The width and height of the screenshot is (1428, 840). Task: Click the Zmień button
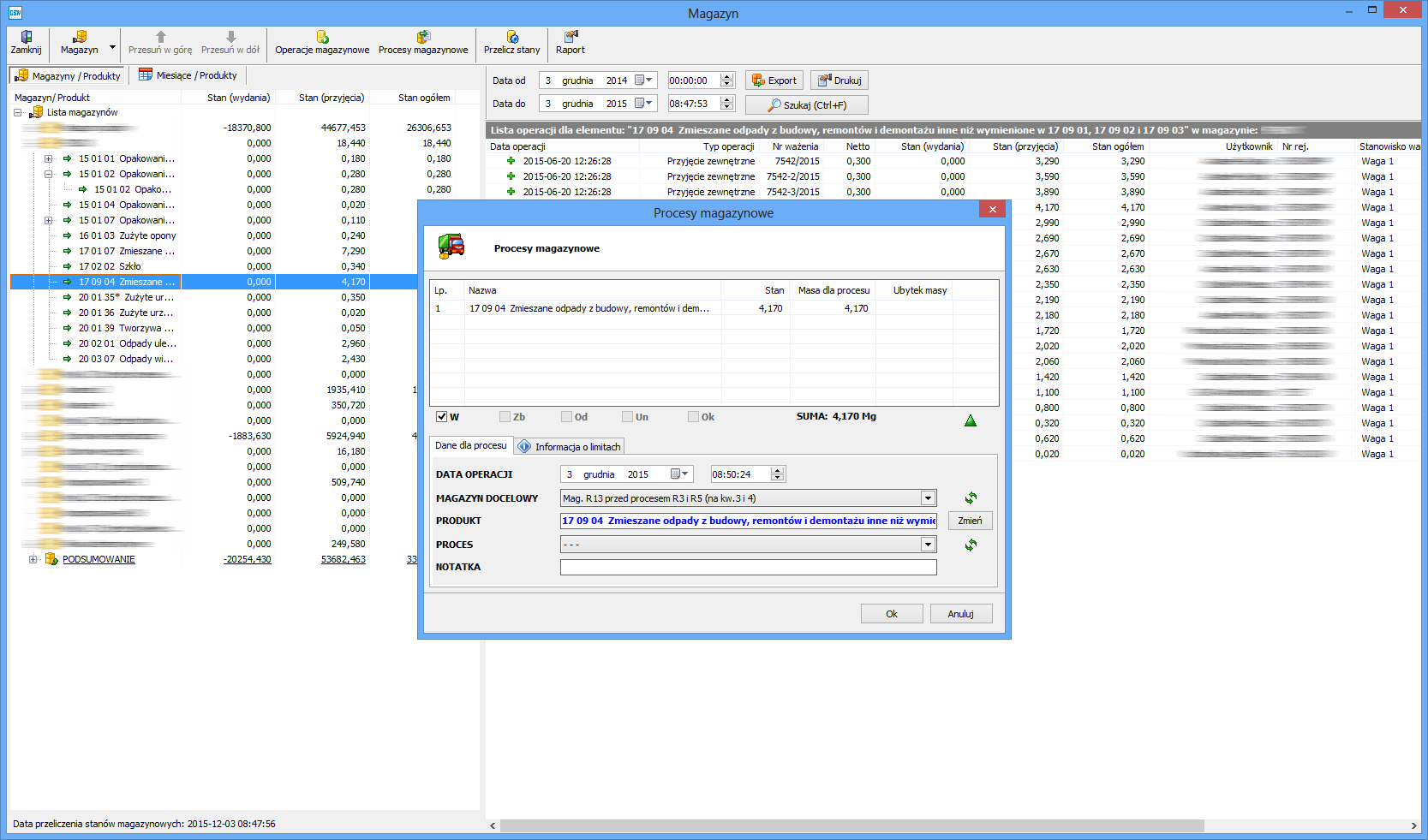pos(970,521)
